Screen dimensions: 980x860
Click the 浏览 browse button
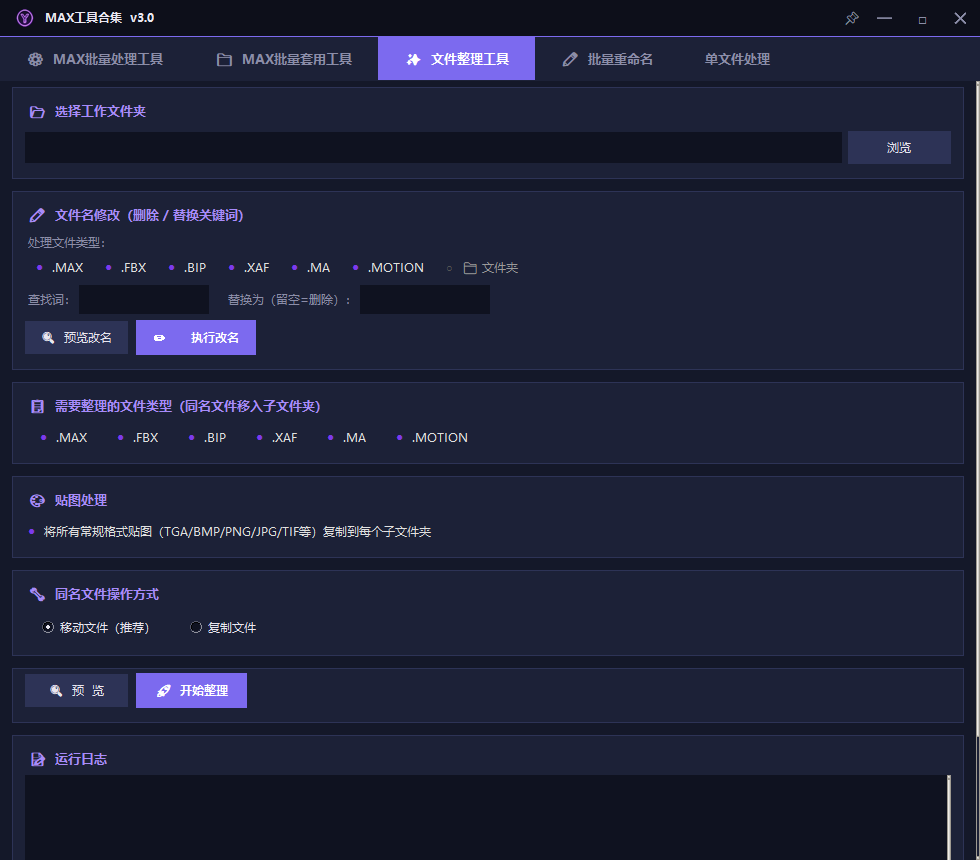pyautogui.click(x=899, y=148)
